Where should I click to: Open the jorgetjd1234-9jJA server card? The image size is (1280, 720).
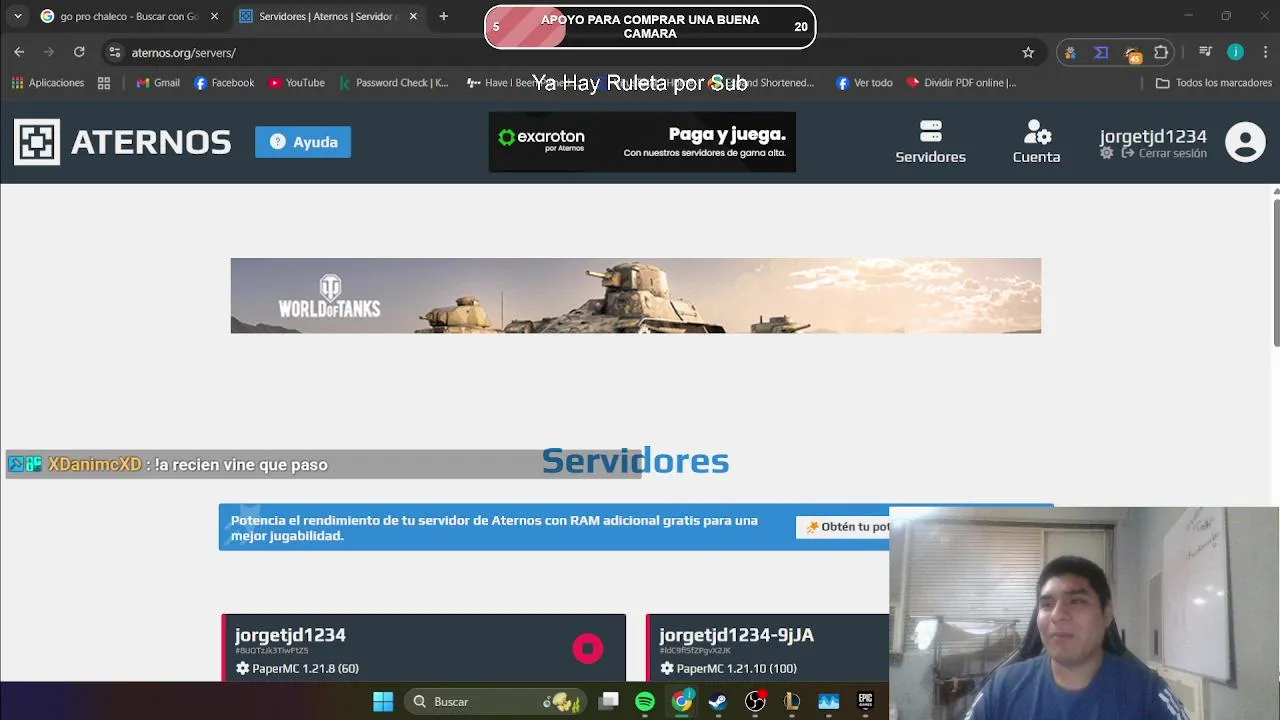click(x=767, y=648)
